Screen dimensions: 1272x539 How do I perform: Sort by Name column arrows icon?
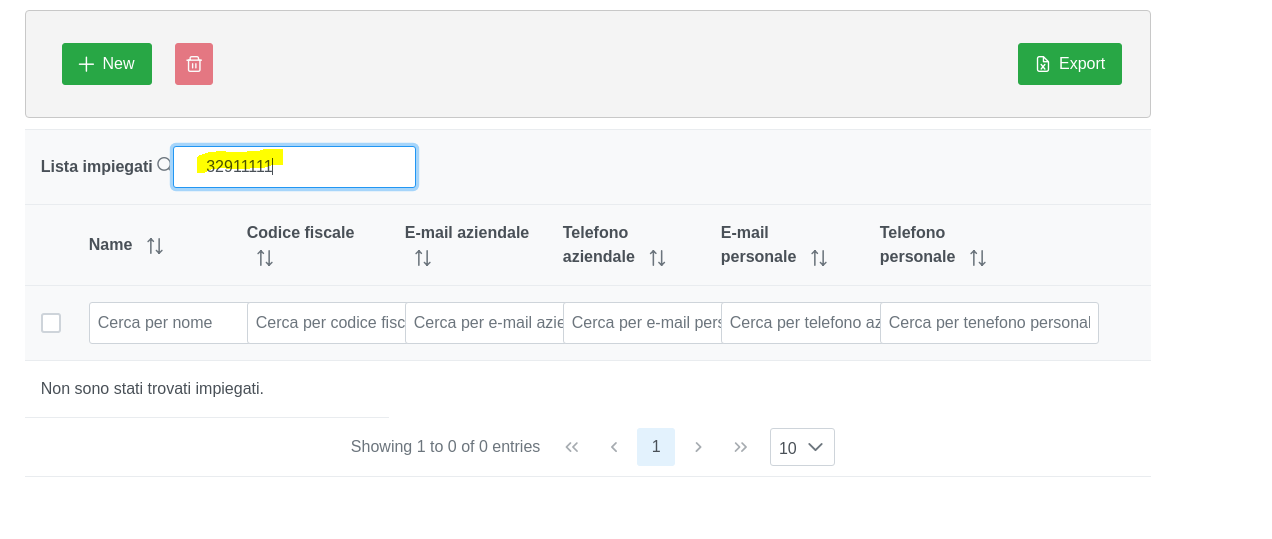[x=155, y=246]
